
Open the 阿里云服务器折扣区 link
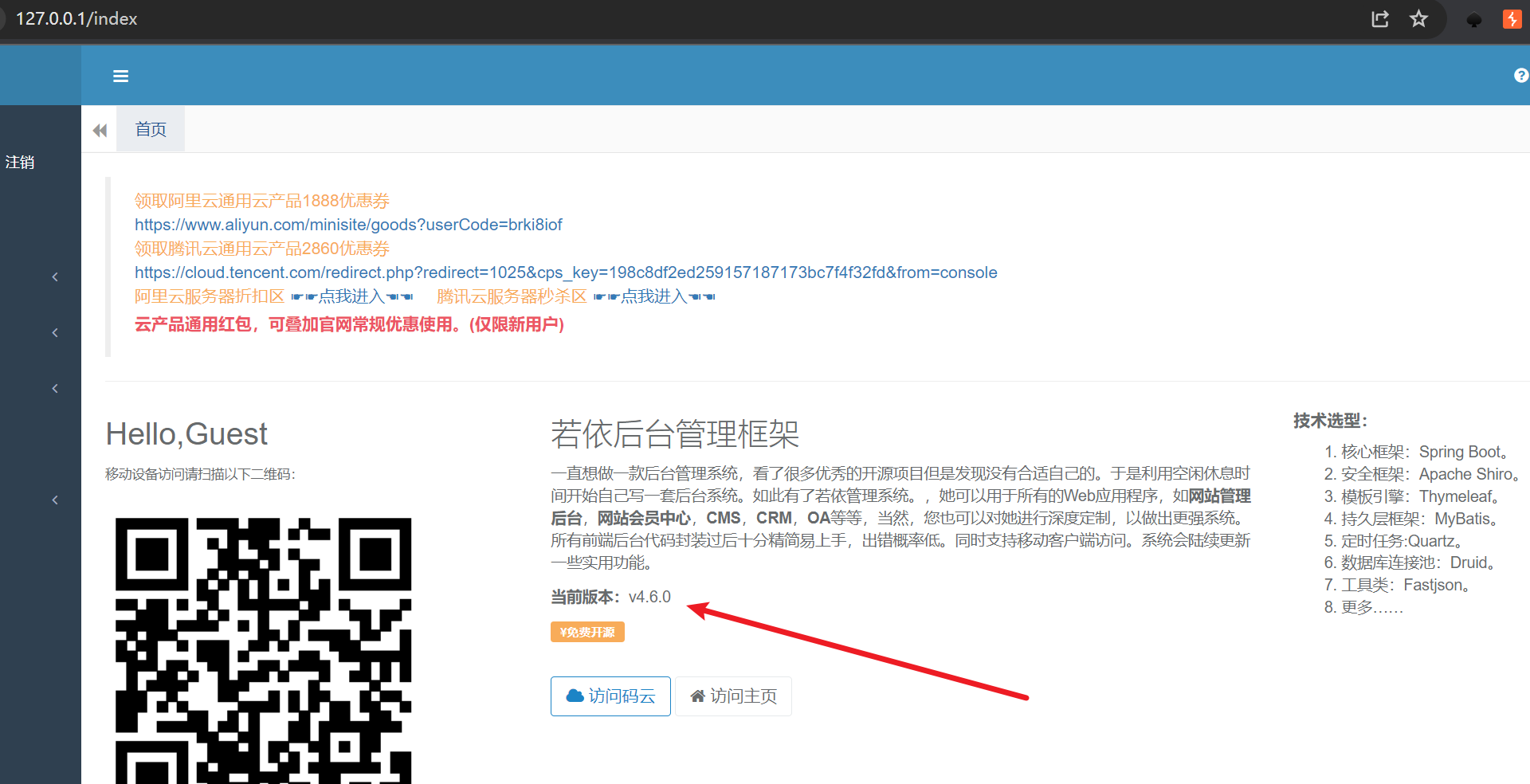pyautogui.click(x=209, y=296)
